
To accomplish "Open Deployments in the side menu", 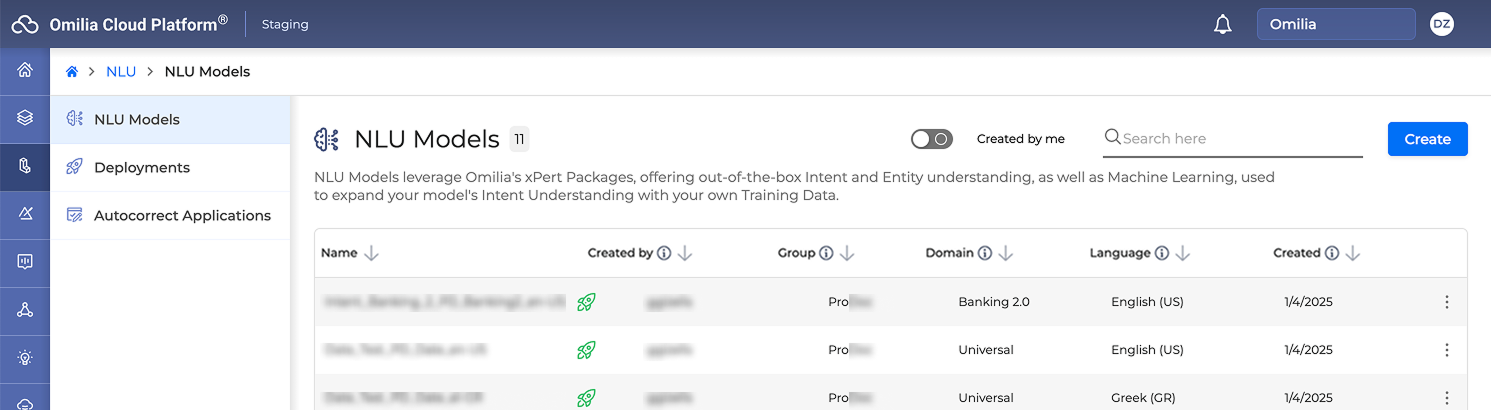I will pos(141,168).
